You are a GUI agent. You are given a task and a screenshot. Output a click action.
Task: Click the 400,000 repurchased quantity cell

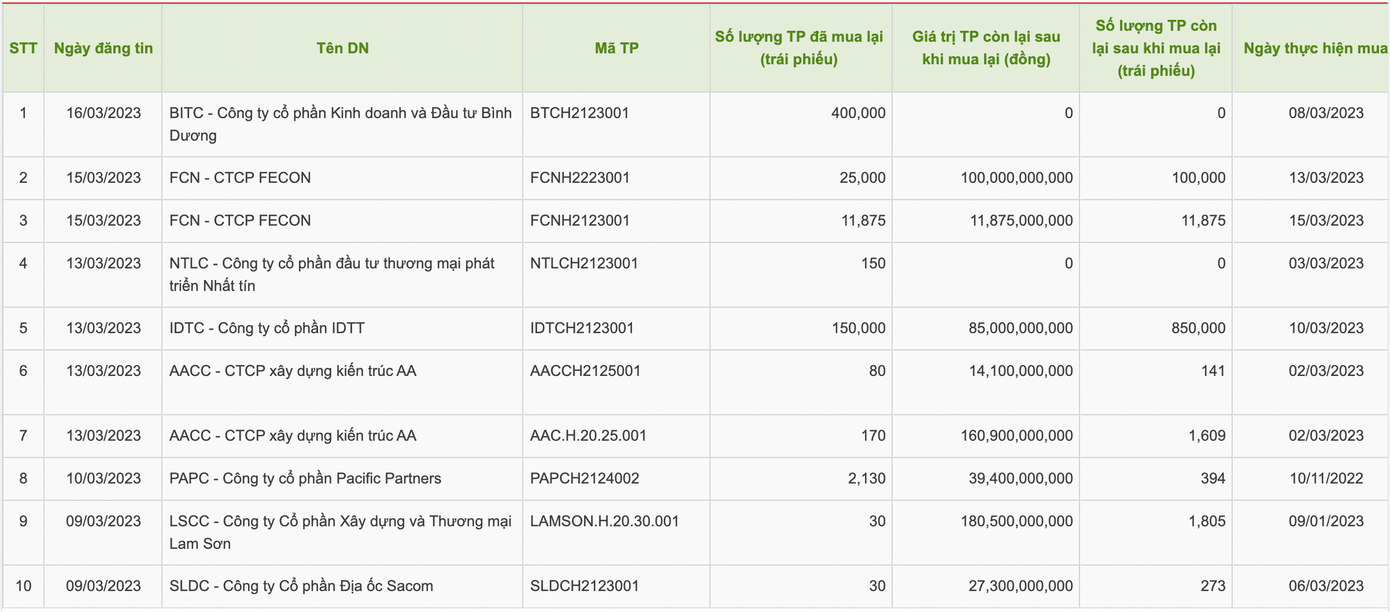point(858,114)
